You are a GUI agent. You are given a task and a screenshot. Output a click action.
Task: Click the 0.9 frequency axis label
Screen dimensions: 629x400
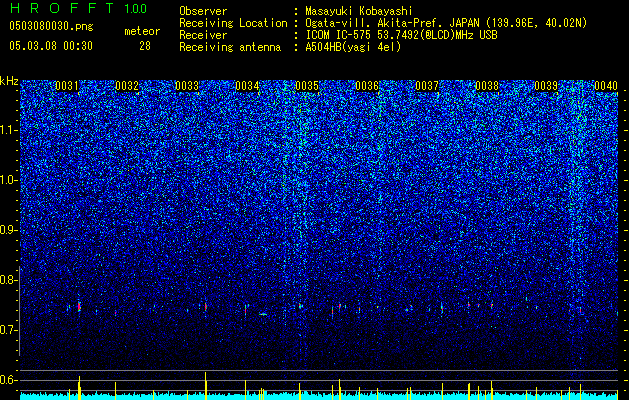(9, 230)
